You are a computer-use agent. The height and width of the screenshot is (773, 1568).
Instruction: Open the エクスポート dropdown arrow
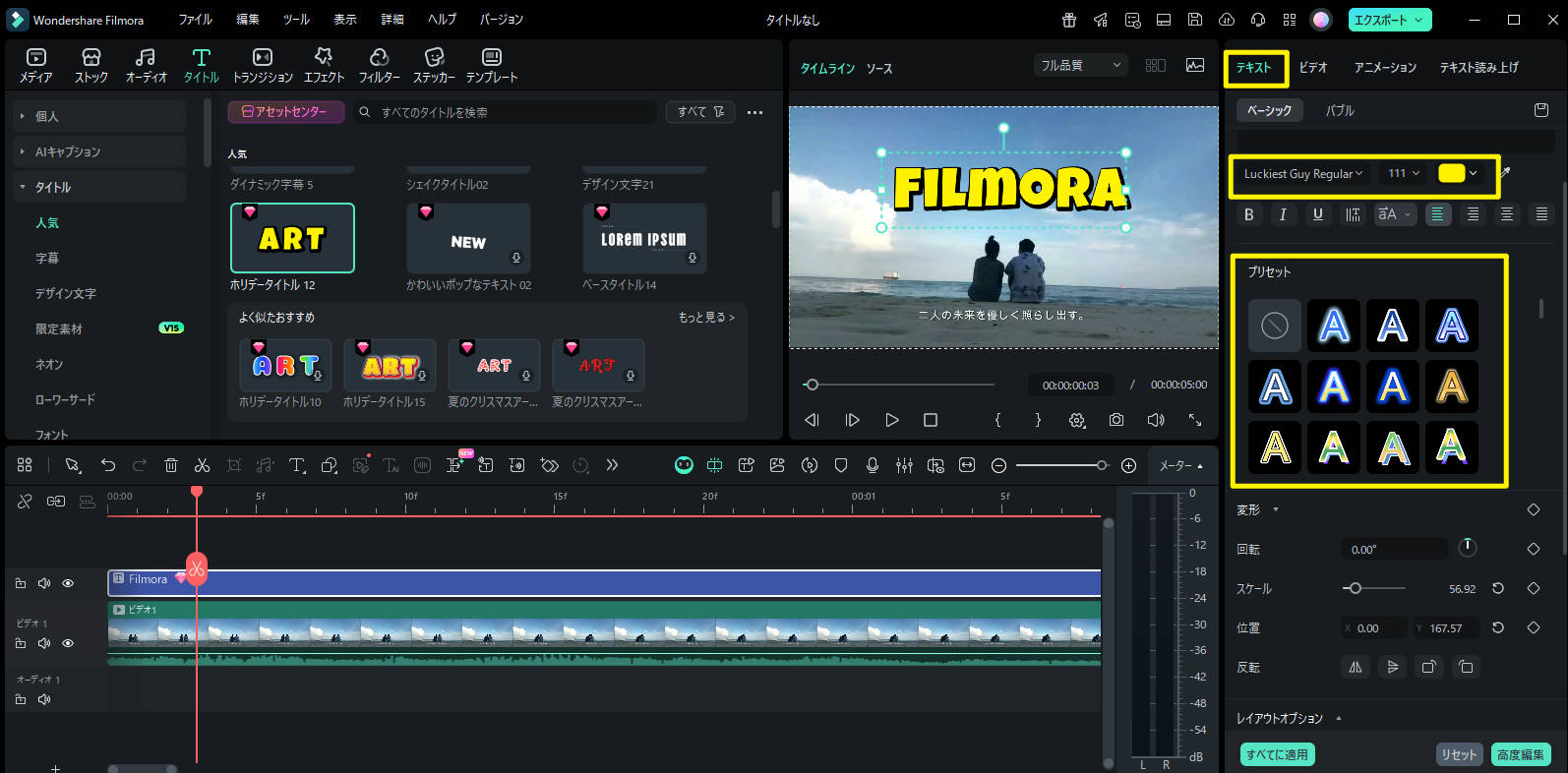pyautogui.click(x=1418, y=20)
